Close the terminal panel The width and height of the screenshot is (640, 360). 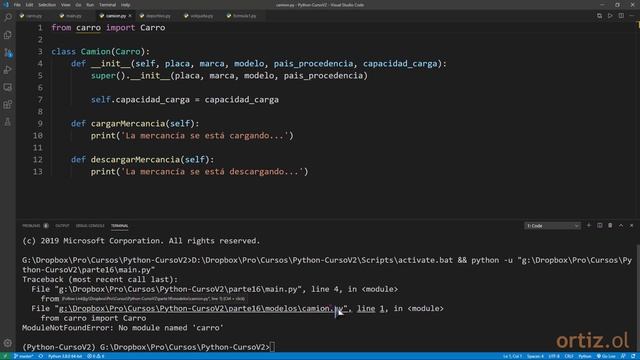pos(631,225)
